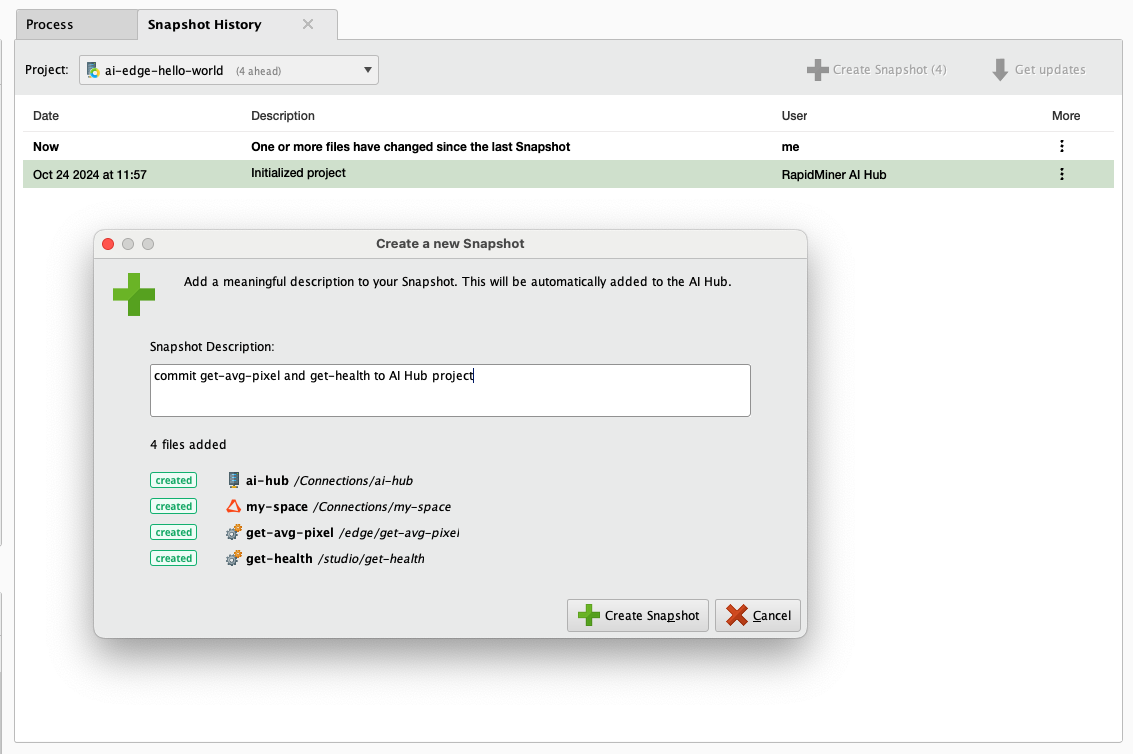Image resolution: width=1133 pixels, height=754 pixels.
Task: Click the ai-hub connection server icon
Action: click(x=234, y=480)
